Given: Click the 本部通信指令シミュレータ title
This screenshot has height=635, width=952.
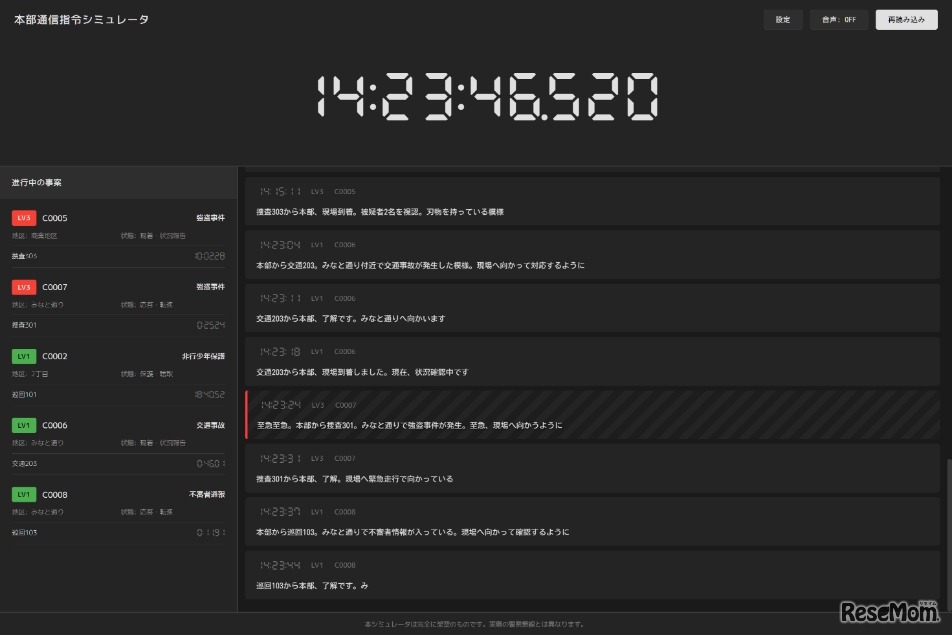Looking at the screenshot, I should click(81, 19).
